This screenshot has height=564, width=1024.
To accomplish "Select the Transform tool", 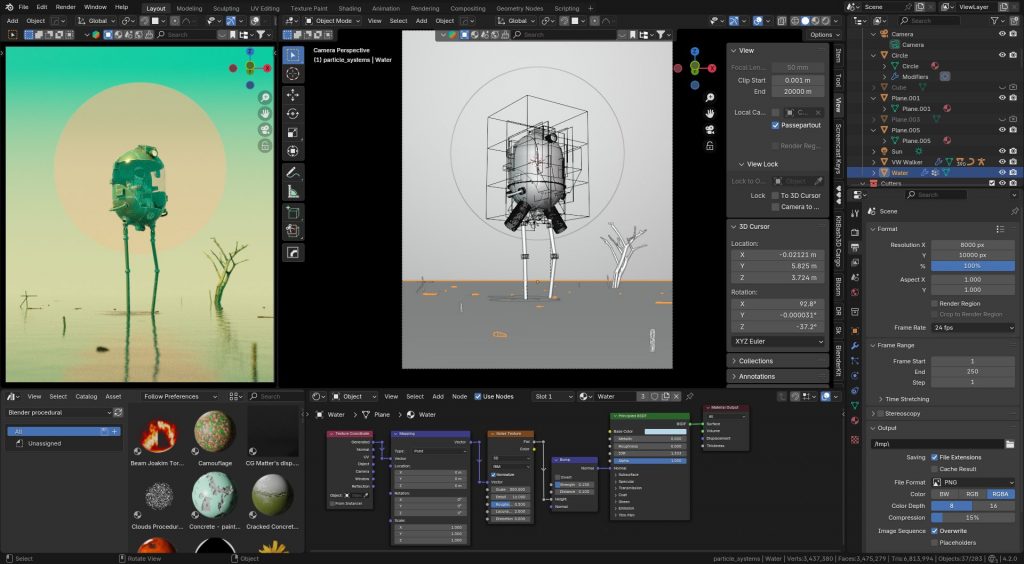I will [293, 151].
